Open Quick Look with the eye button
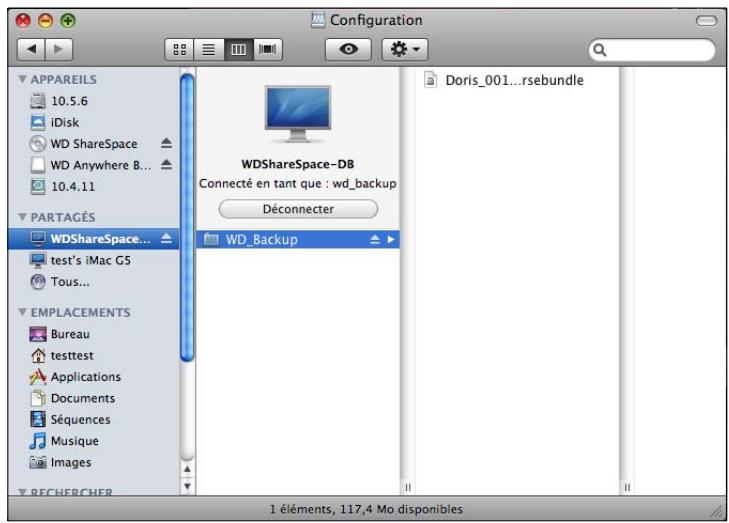729x523 pixels. (x=348, y=49)
